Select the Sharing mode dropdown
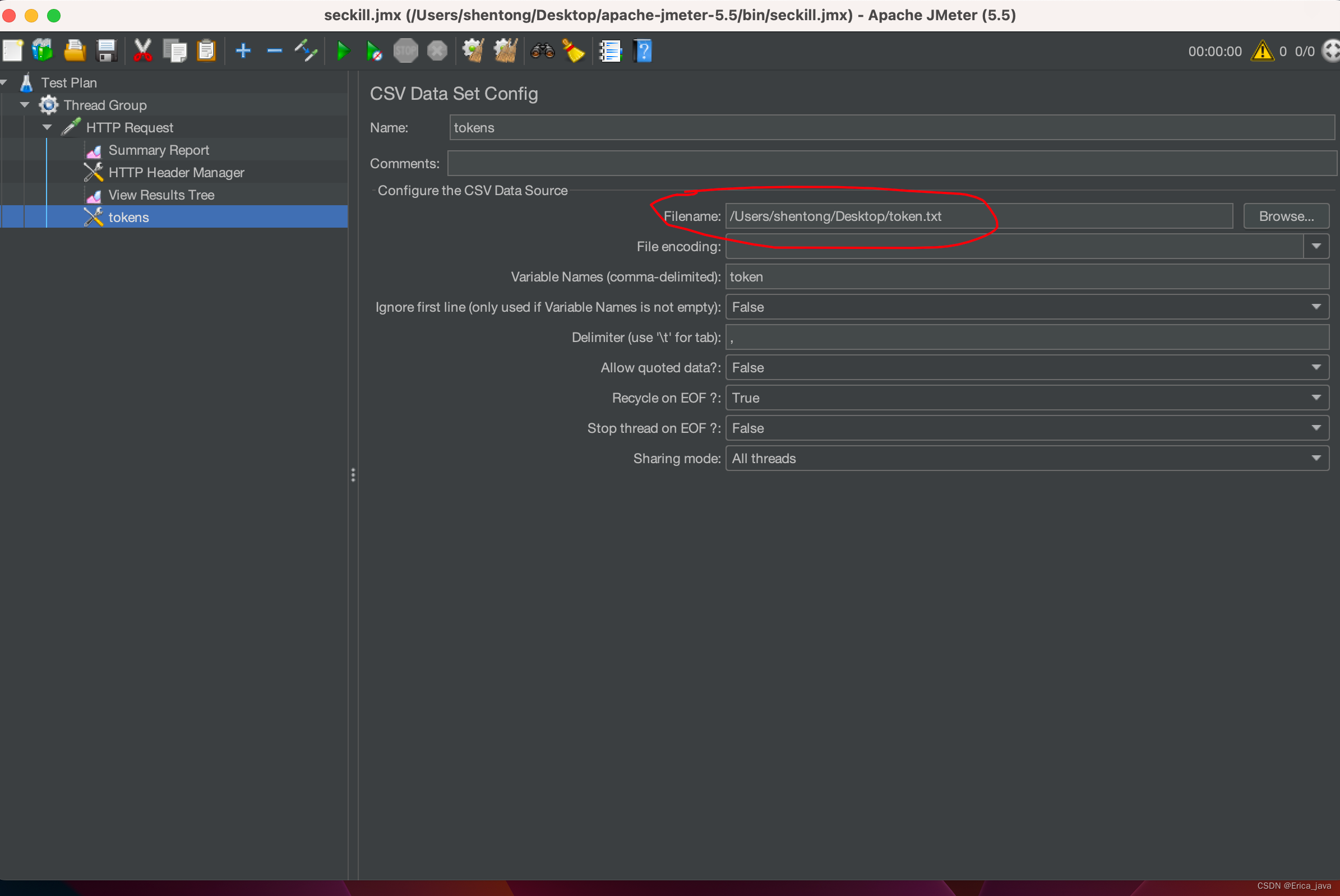1340x896 pixels. pos(1028,458)
